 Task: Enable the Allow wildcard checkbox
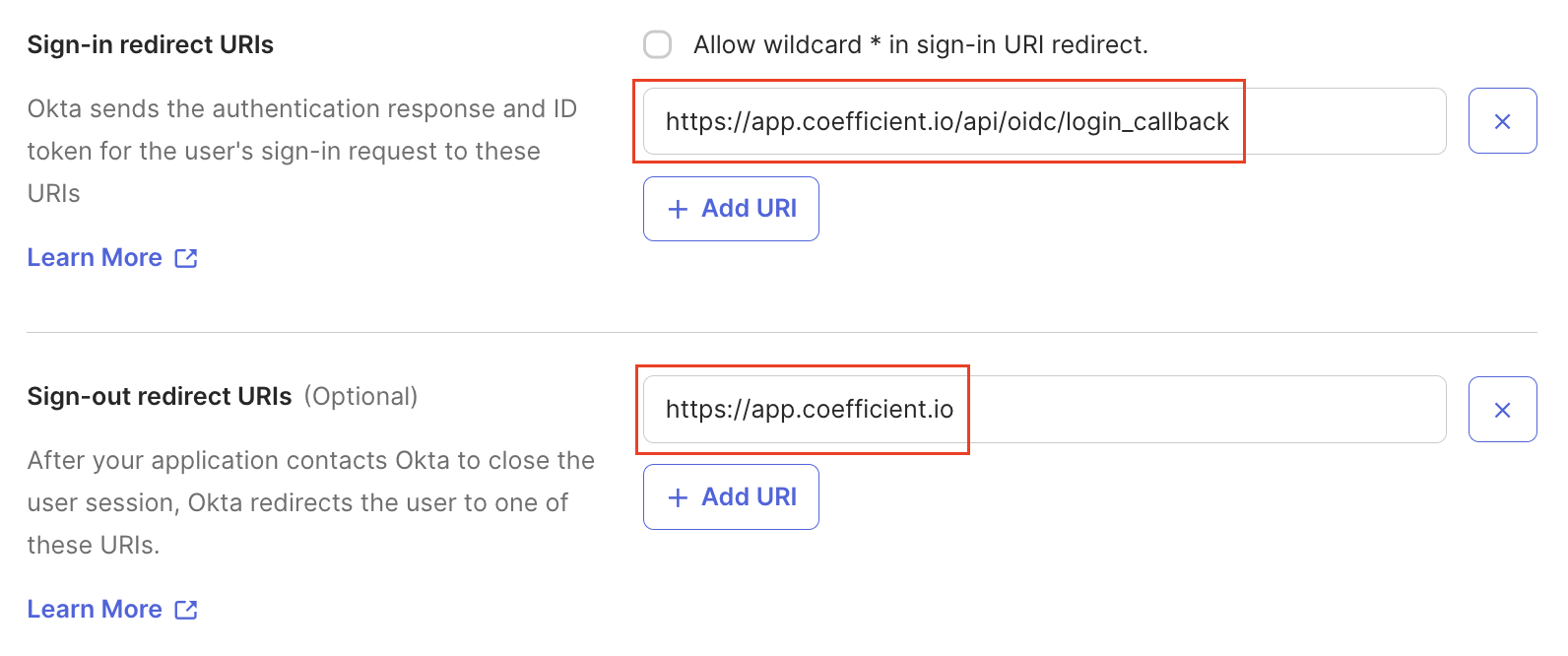657,44
